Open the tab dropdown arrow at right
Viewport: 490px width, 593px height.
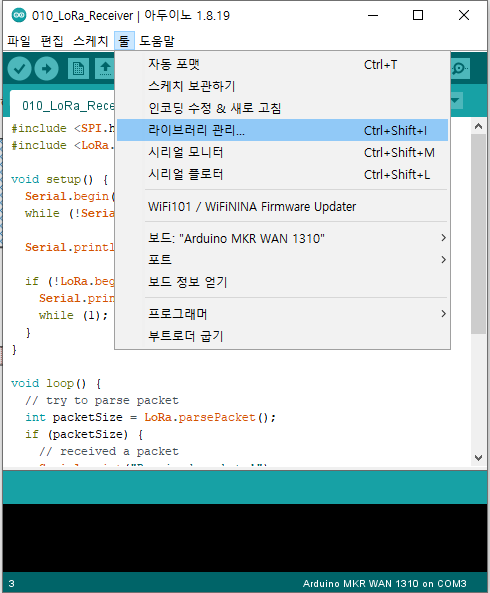pyautogui.click(x=456, y=101)
